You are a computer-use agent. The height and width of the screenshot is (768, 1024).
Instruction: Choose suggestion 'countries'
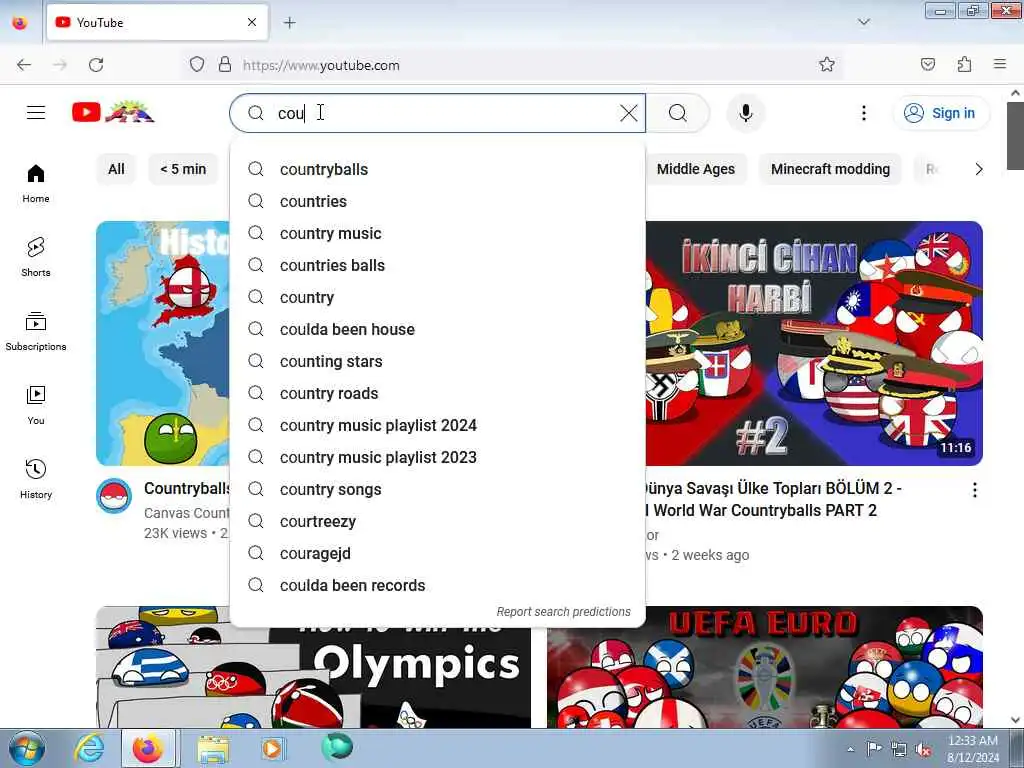[x=438, y=201]
